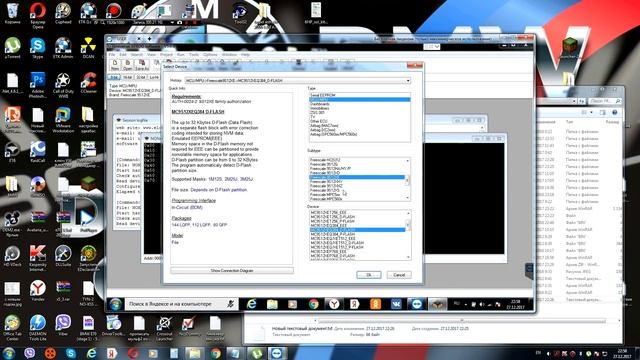Open the Recycle Bin desktop icon
Viewport: 640px width, 360px height.
[13, 13]
